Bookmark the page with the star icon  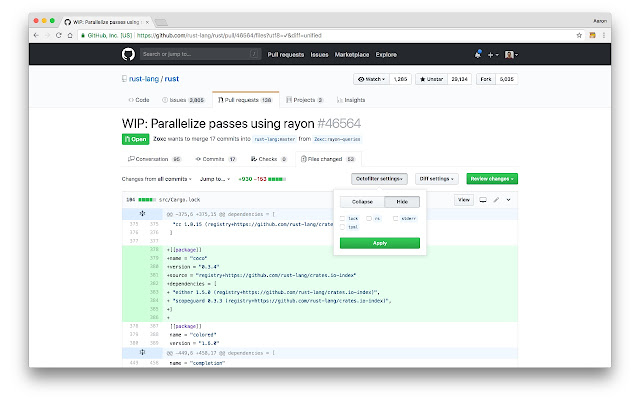coord(579,36)
